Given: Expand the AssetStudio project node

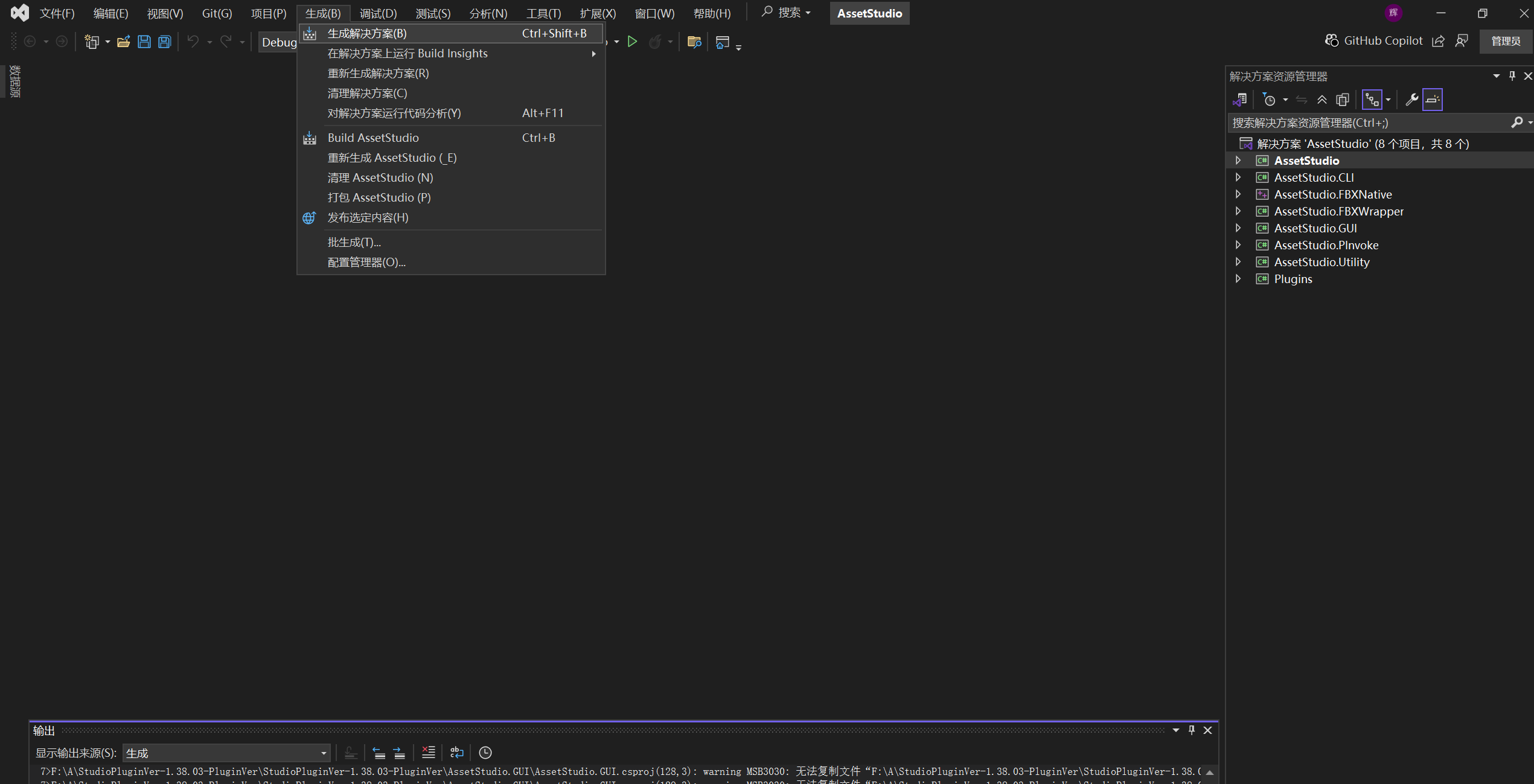Looking at the screenshot, I should (x=1238, y=161).
